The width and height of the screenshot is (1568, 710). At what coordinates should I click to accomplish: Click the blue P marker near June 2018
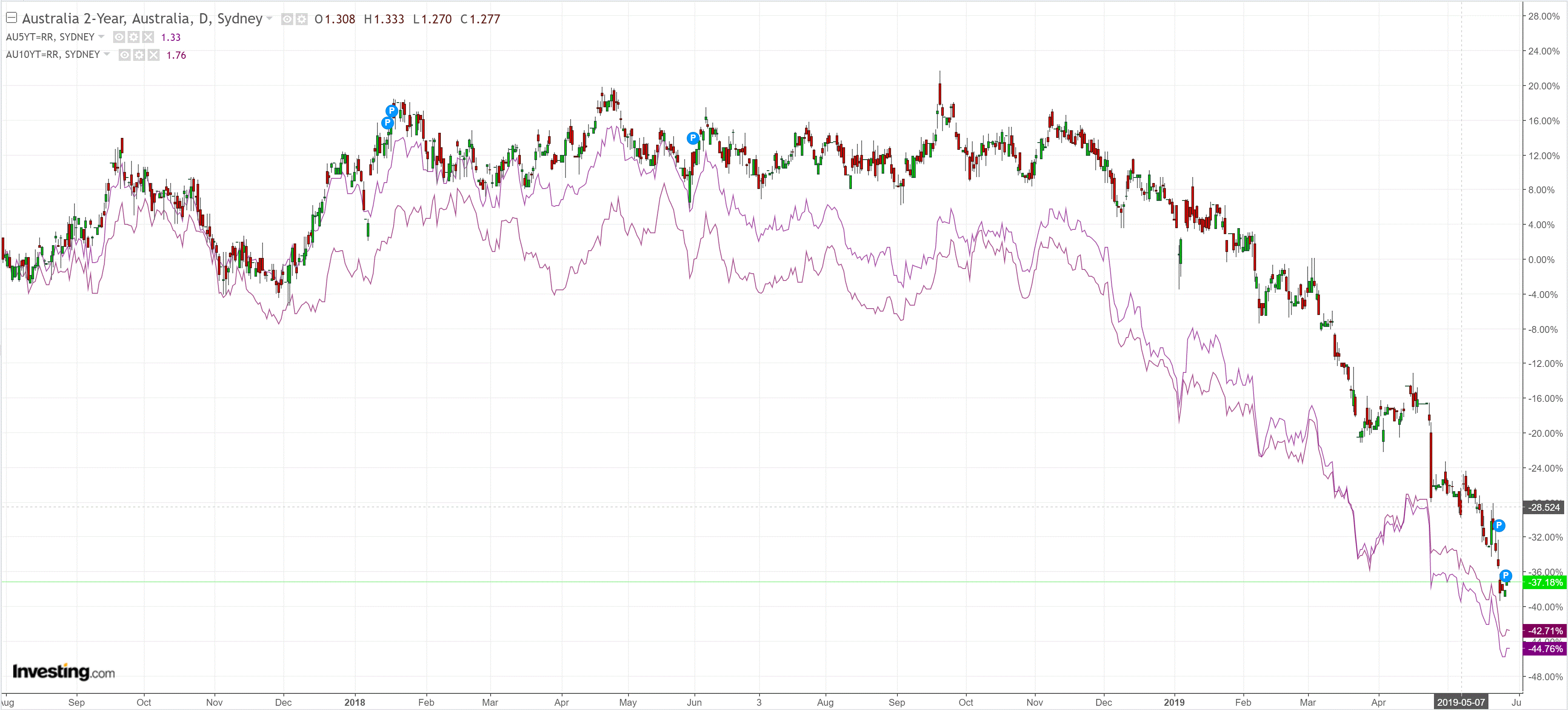693,138
